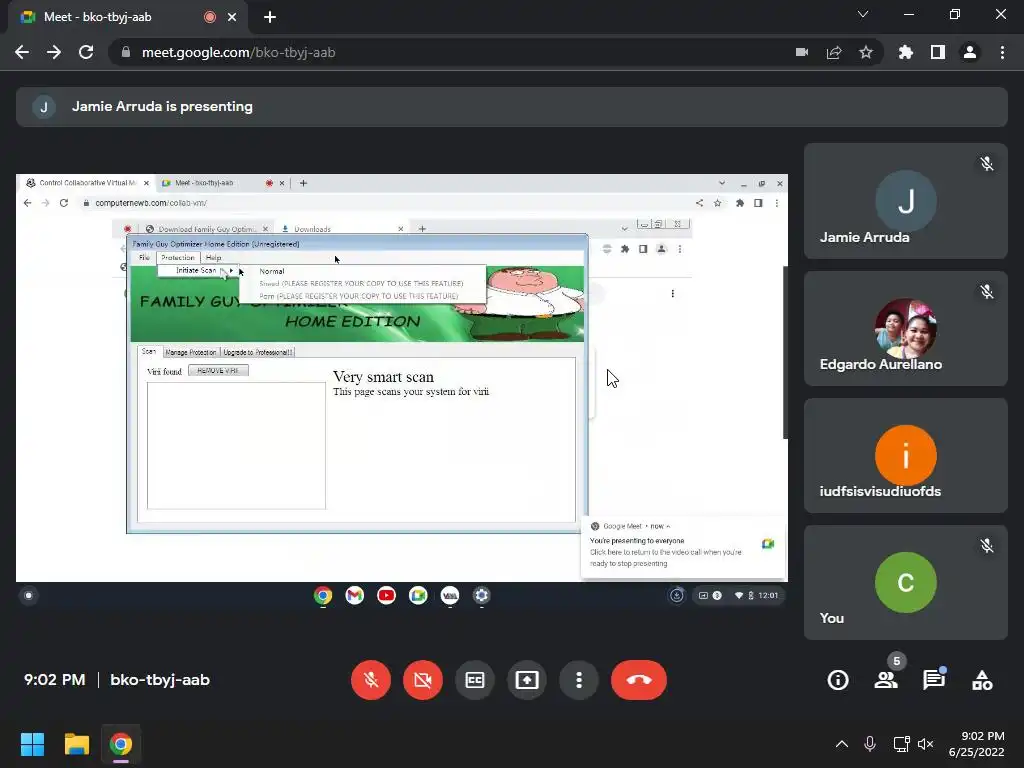Screen dimensions: 1024x768
Task: Select the Scan tab in optimizer
Action: point(149,351)
